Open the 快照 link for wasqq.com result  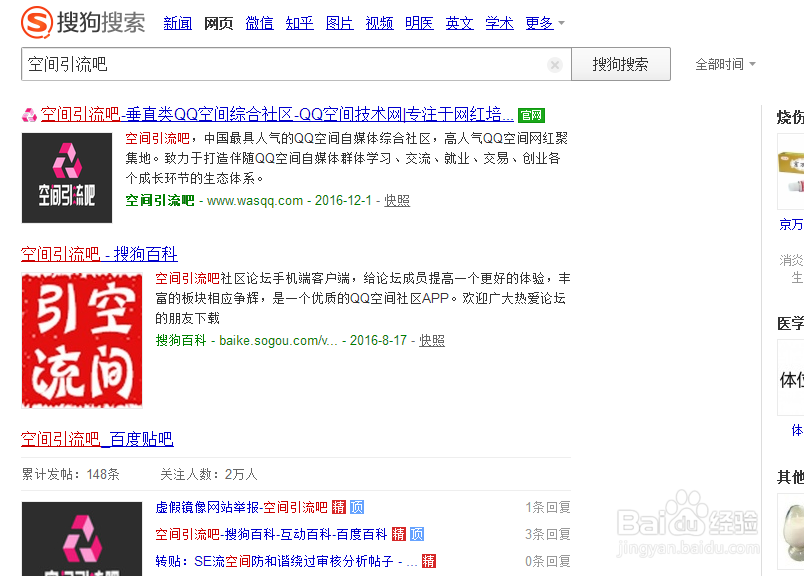pyautogui.click(x=397, y=201)
